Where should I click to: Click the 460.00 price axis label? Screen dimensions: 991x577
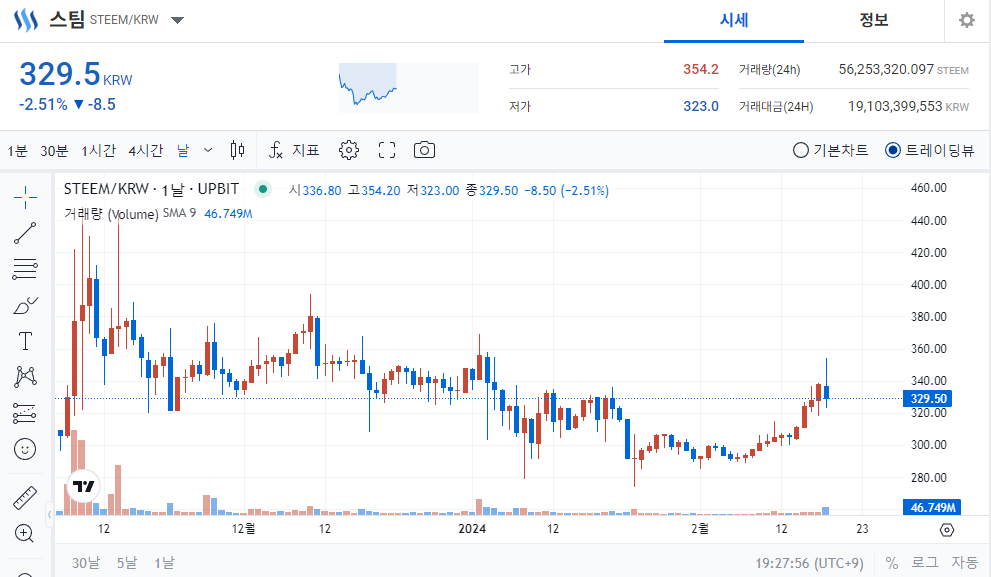click(928, 188)
